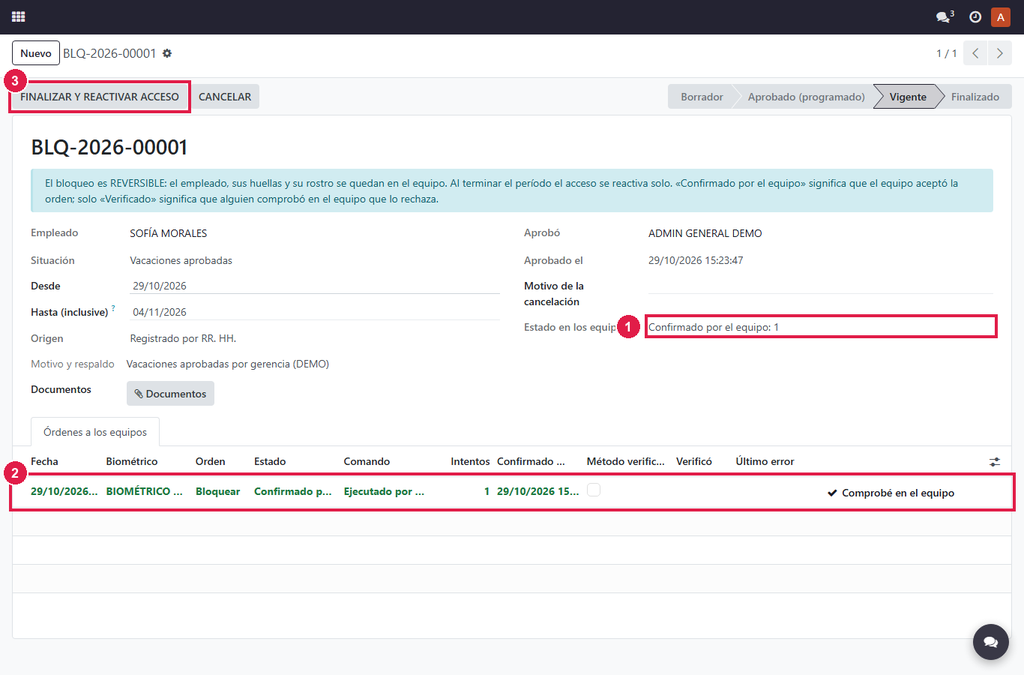The height and width of the screenshot is (675, 1024).
Task: Open the floating chat bubble
Action: pos(991,642)
